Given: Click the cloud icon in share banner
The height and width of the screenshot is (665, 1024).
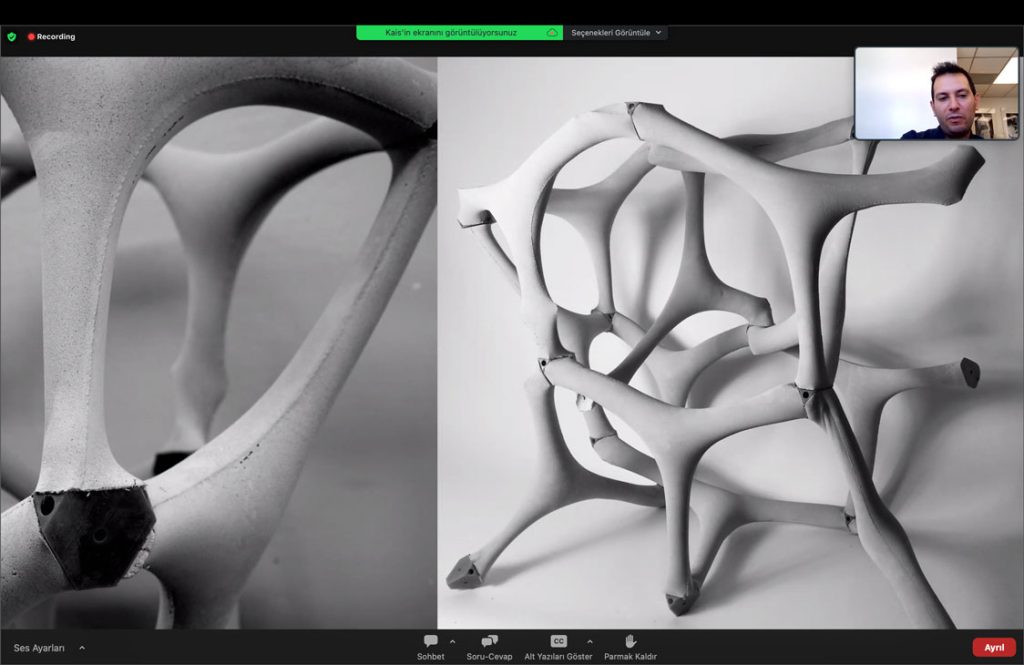Looking at the screenshot, I should click(552, 33).
